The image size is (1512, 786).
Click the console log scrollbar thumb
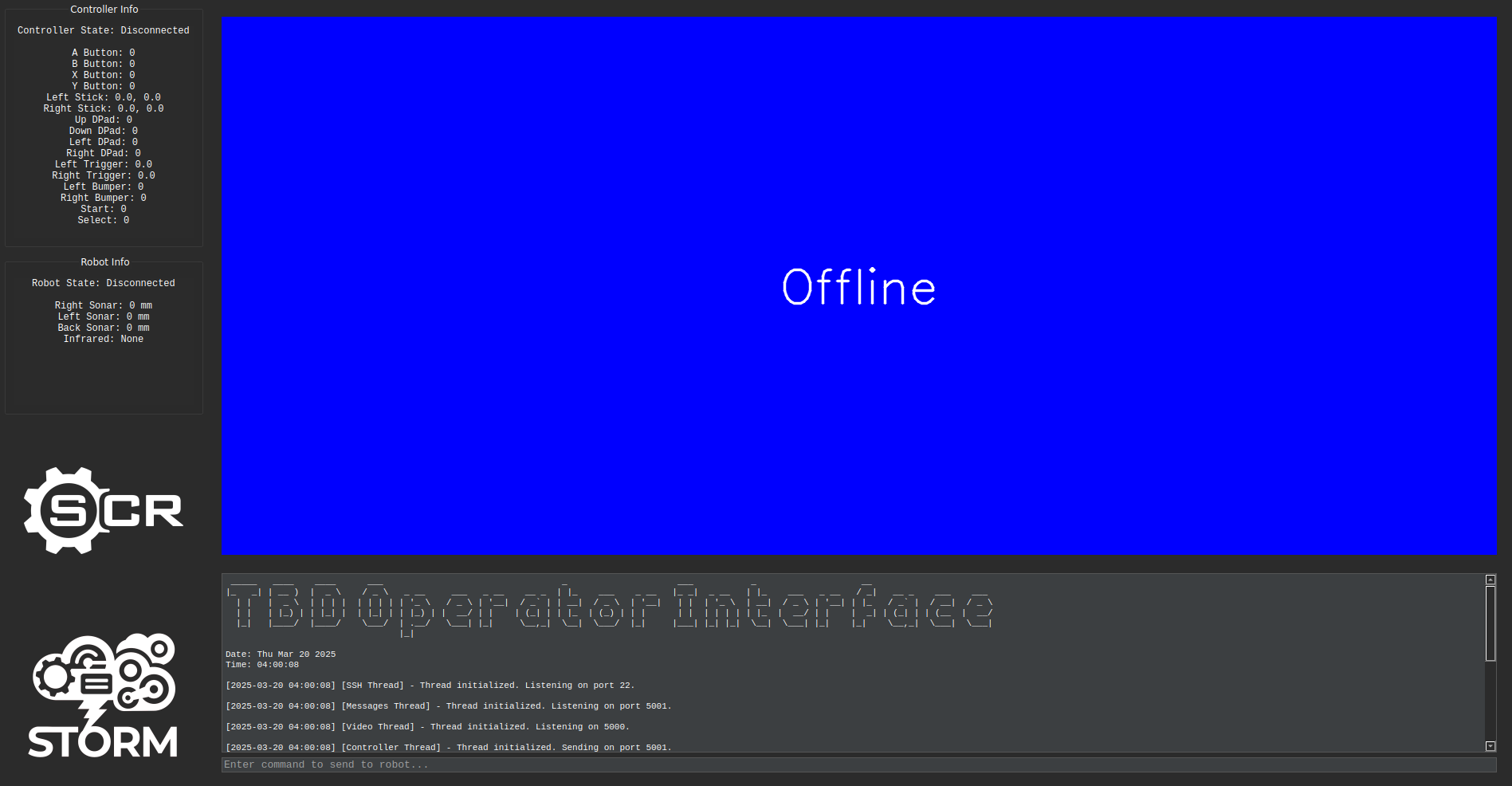click(1490, 623)
